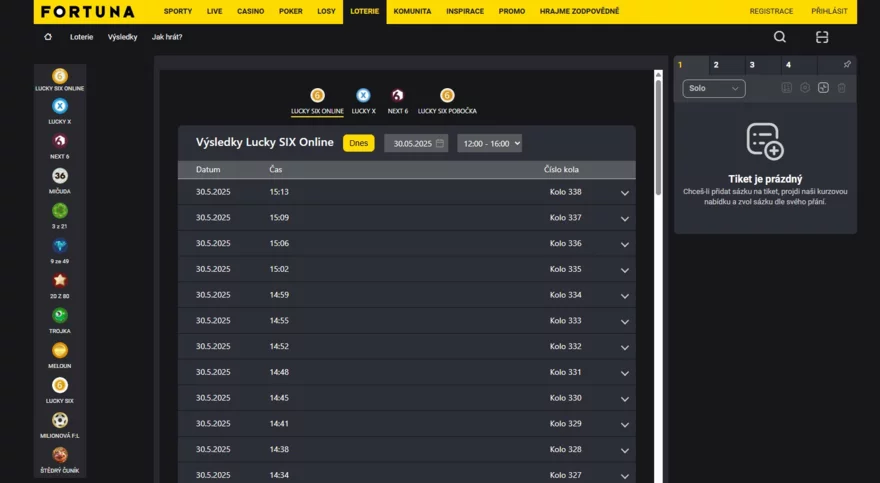Open the calendar icon in date field
The image size is (880, 483).
click(440, 143)
